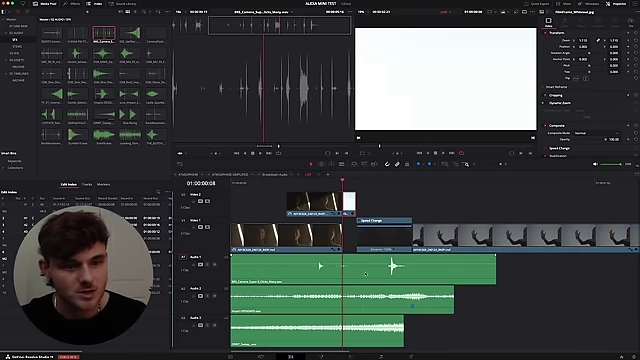Screen dimensions: 640x360
Task: Switch to Breakdown Audio timeline tab
Action: point(275,174)
